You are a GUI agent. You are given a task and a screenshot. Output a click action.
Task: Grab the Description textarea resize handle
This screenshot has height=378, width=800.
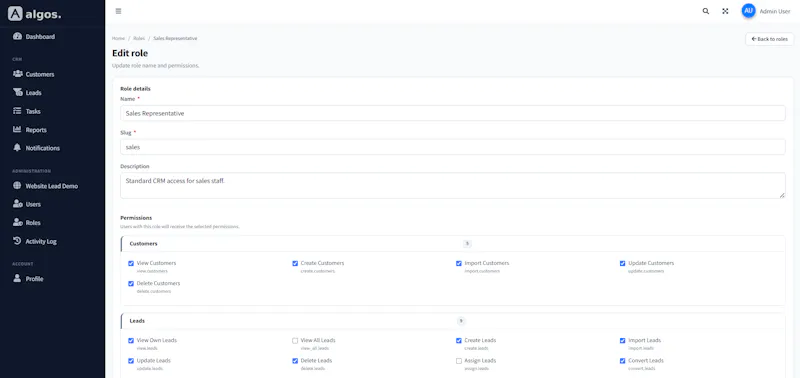pos(783,195)
